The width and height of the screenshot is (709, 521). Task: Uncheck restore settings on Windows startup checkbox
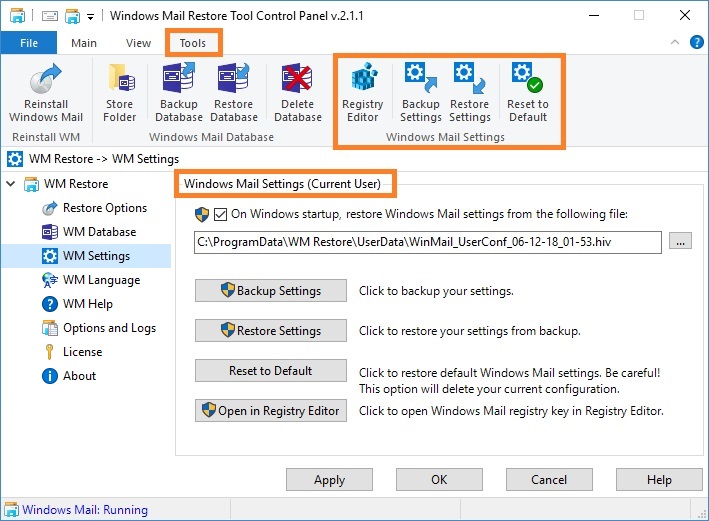point(220,214)
